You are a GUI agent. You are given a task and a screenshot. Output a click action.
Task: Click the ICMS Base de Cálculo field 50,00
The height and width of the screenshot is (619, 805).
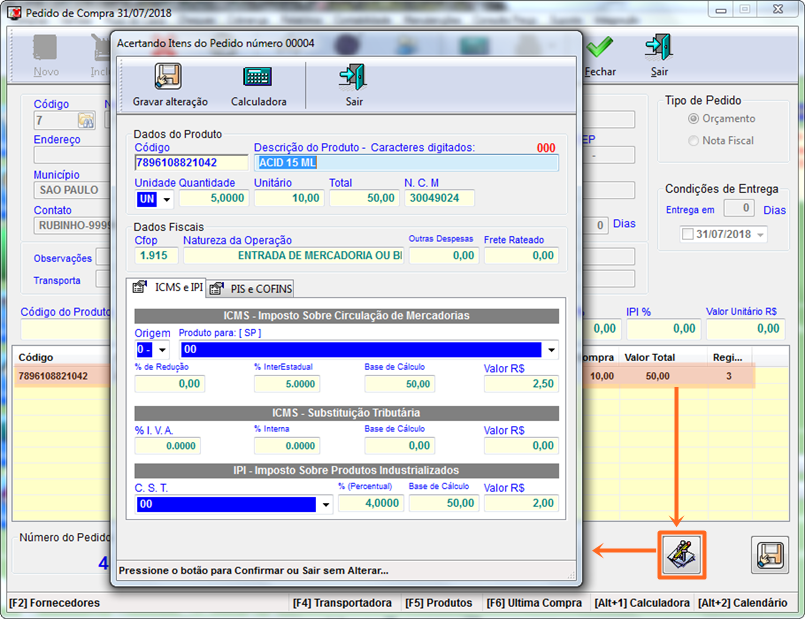point(399,384)
